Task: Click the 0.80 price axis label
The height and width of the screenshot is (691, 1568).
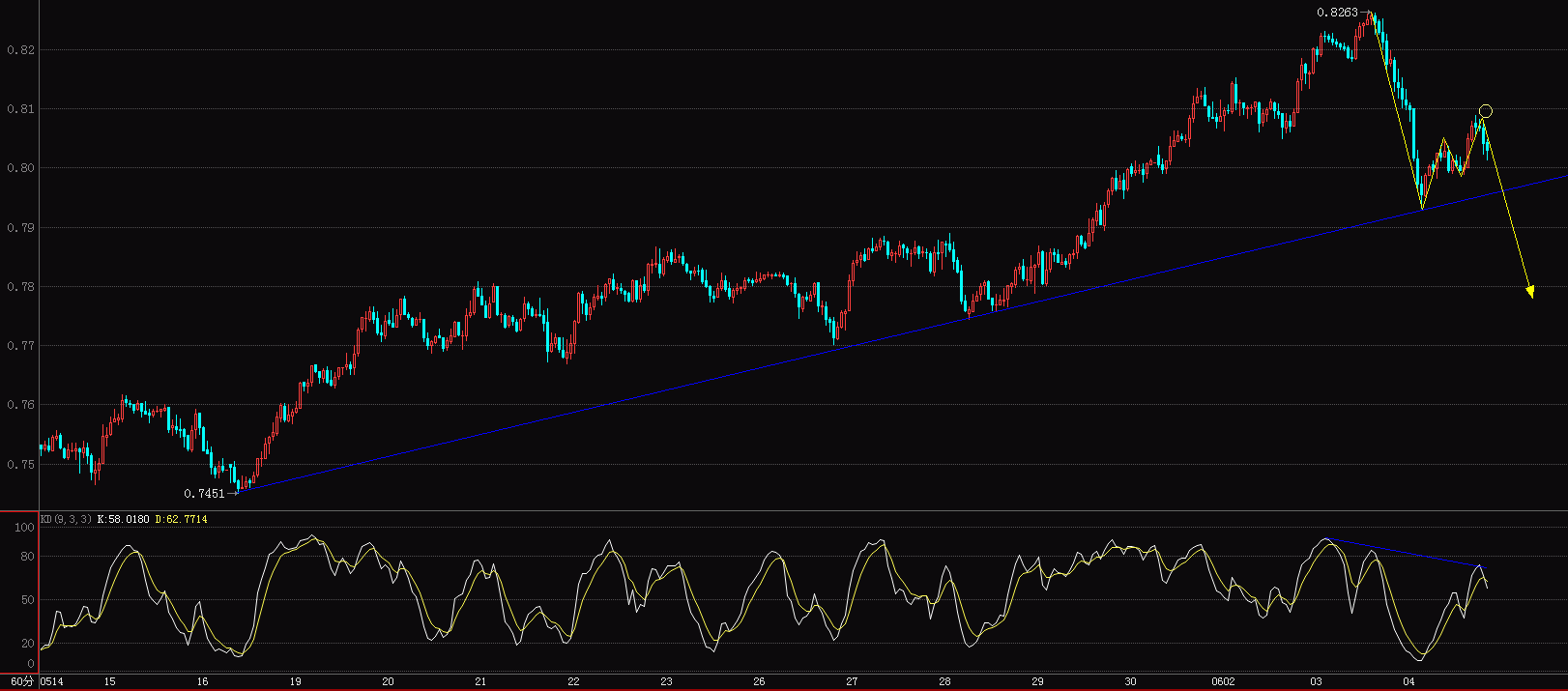Action: pyautogui.click(x=20, y=167)
